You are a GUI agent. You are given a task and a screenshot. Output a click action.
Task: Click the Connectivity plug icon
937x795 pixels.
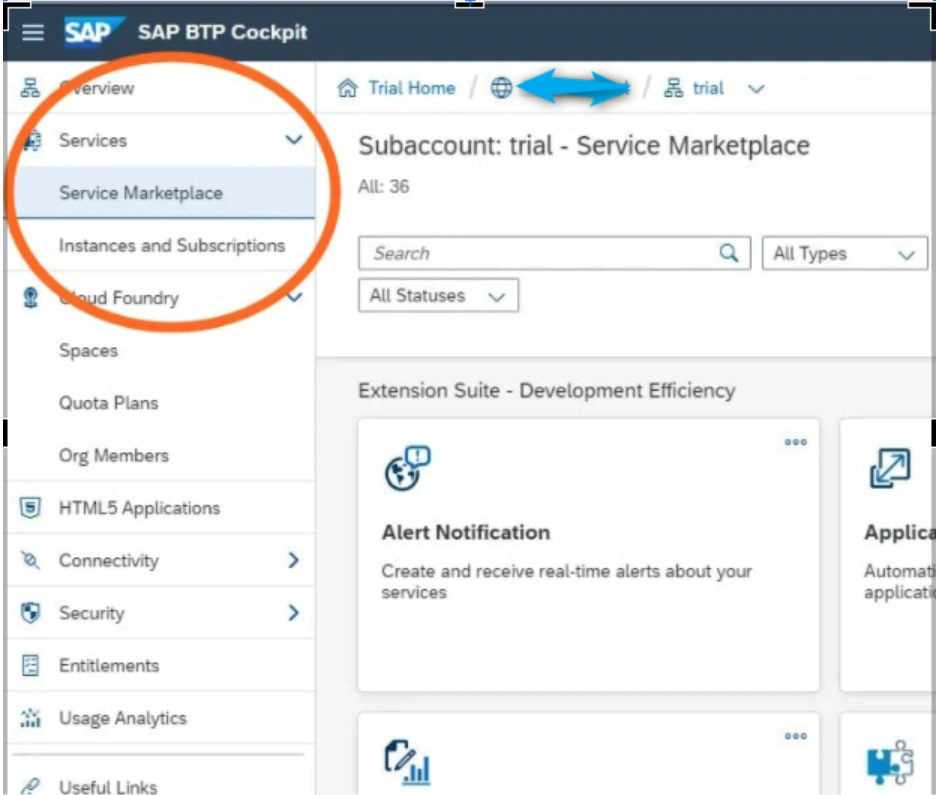(x=30, y=560)
